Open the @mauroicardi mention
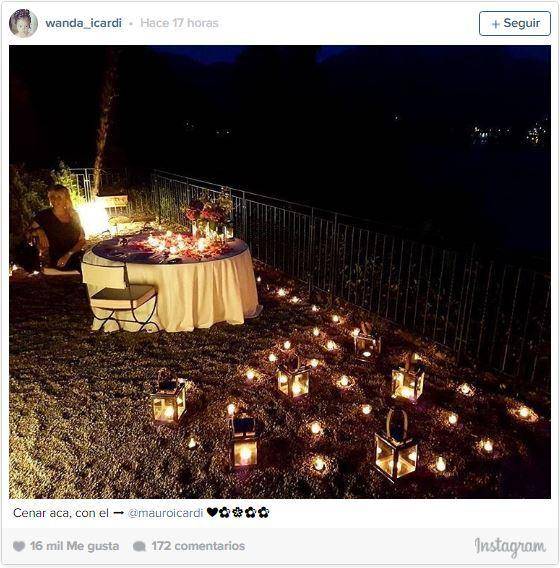The image size is (560, 568). point(166,513)
